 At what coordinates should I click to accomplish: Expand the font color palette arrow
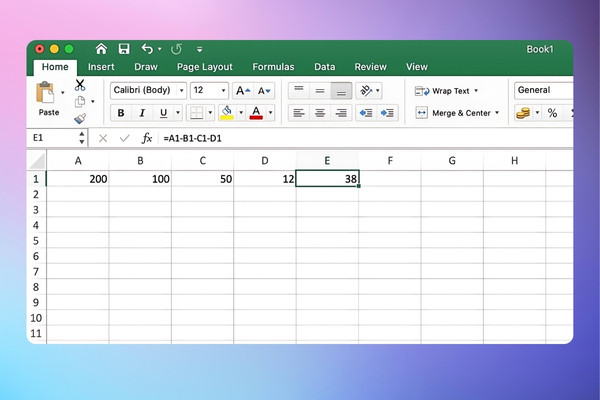270,113
